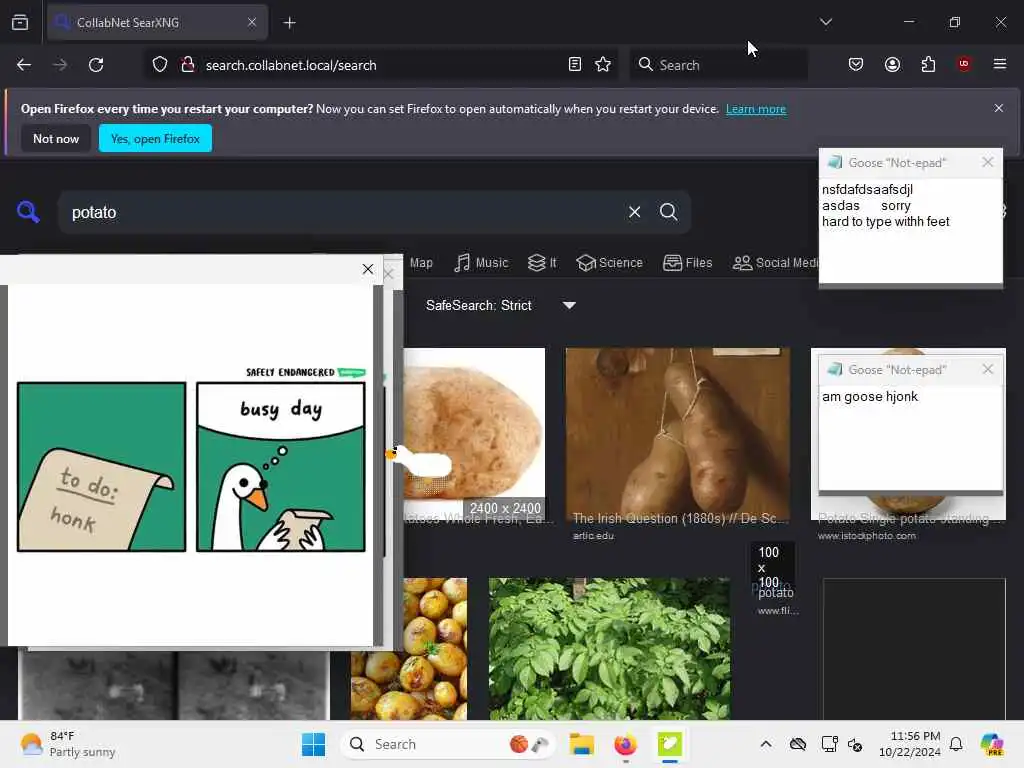Click the am goose hjonk text
1024x768 pixels.
[869, 396]
